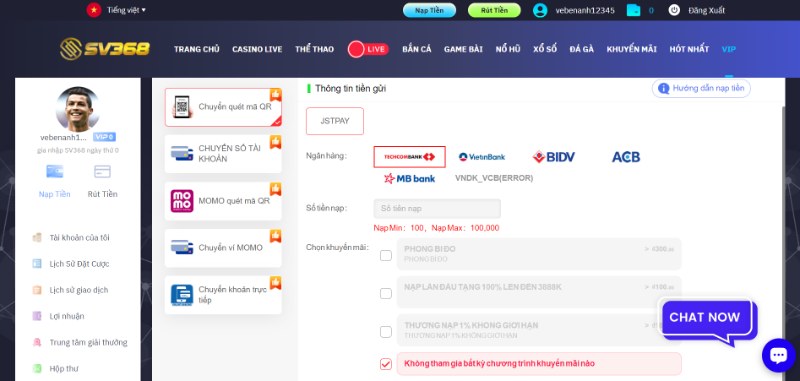Open the round chat widget icon

pyautogui.click(x=779, y=355)
